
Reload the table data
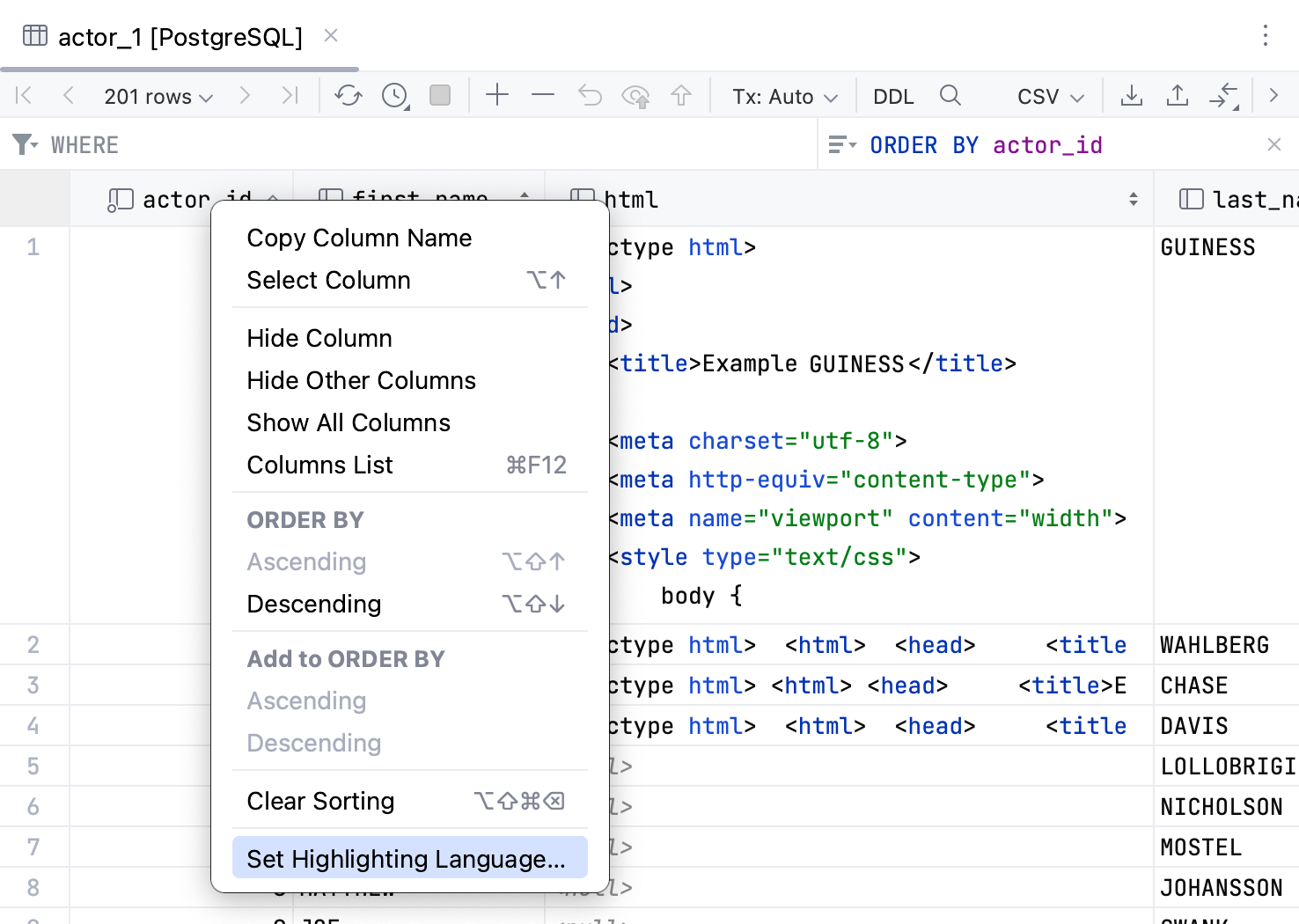click(x=348, y=95)
